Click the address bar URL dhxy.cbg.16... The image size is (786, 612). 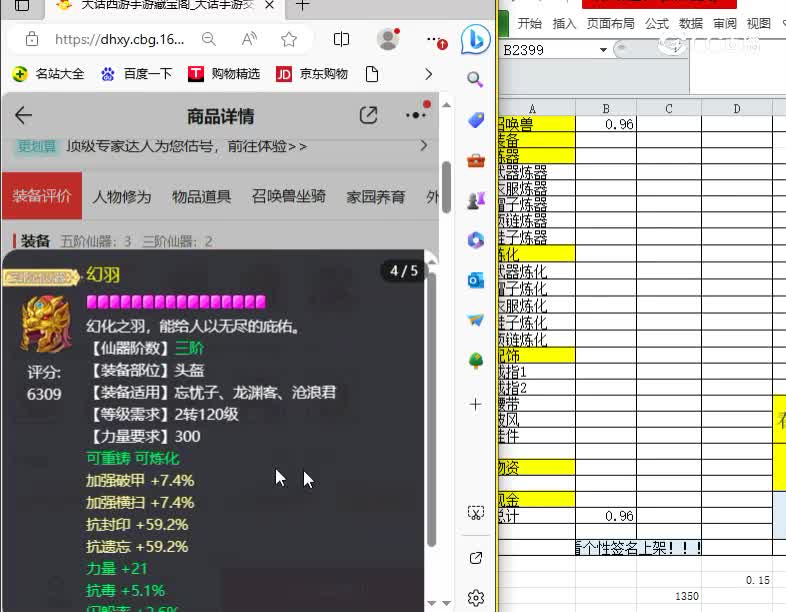[119, 39]
